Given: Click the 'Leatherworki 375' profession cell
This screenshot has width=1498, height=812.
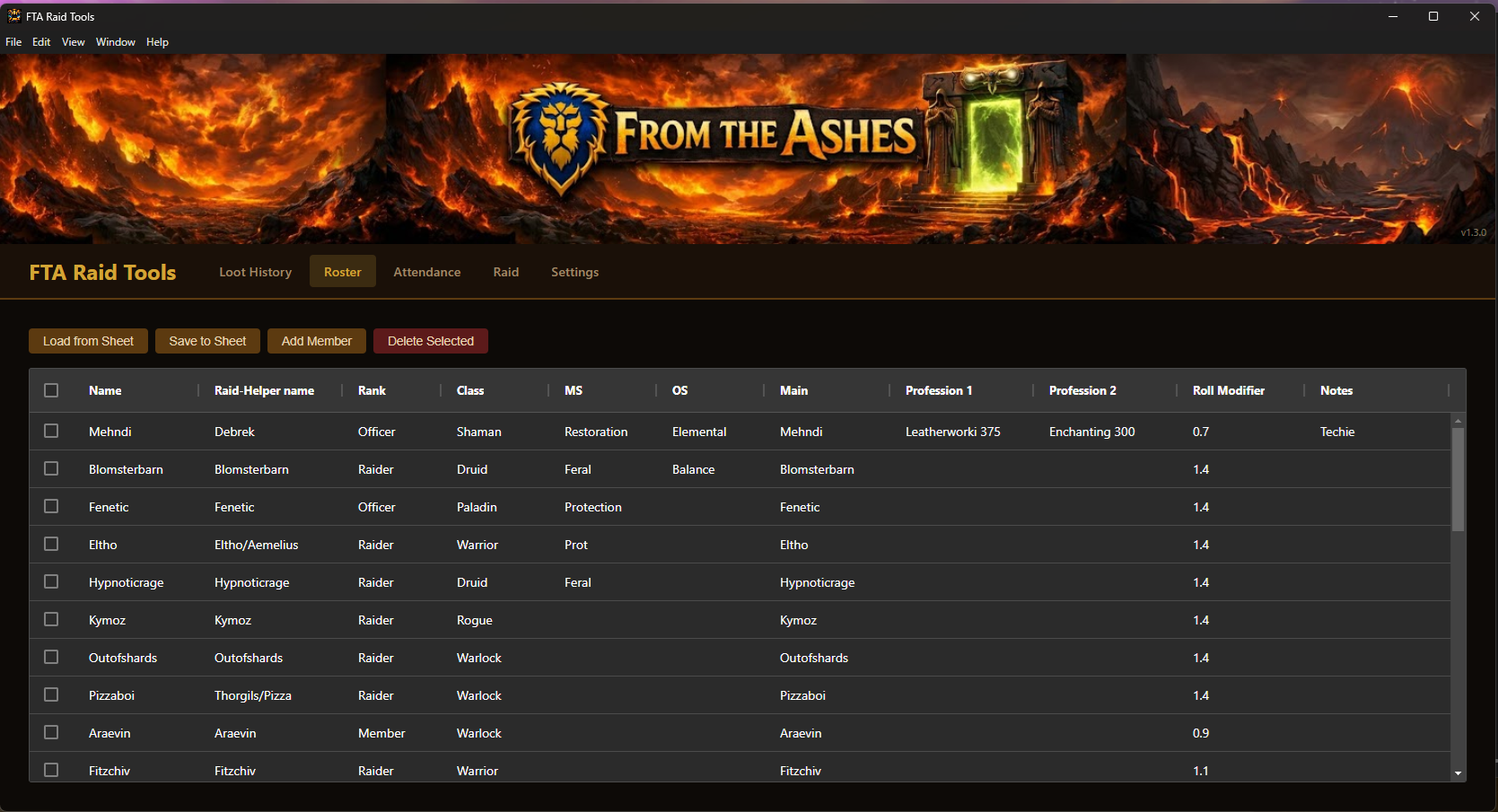Looking at the screenshot, I should pos(952,432).
